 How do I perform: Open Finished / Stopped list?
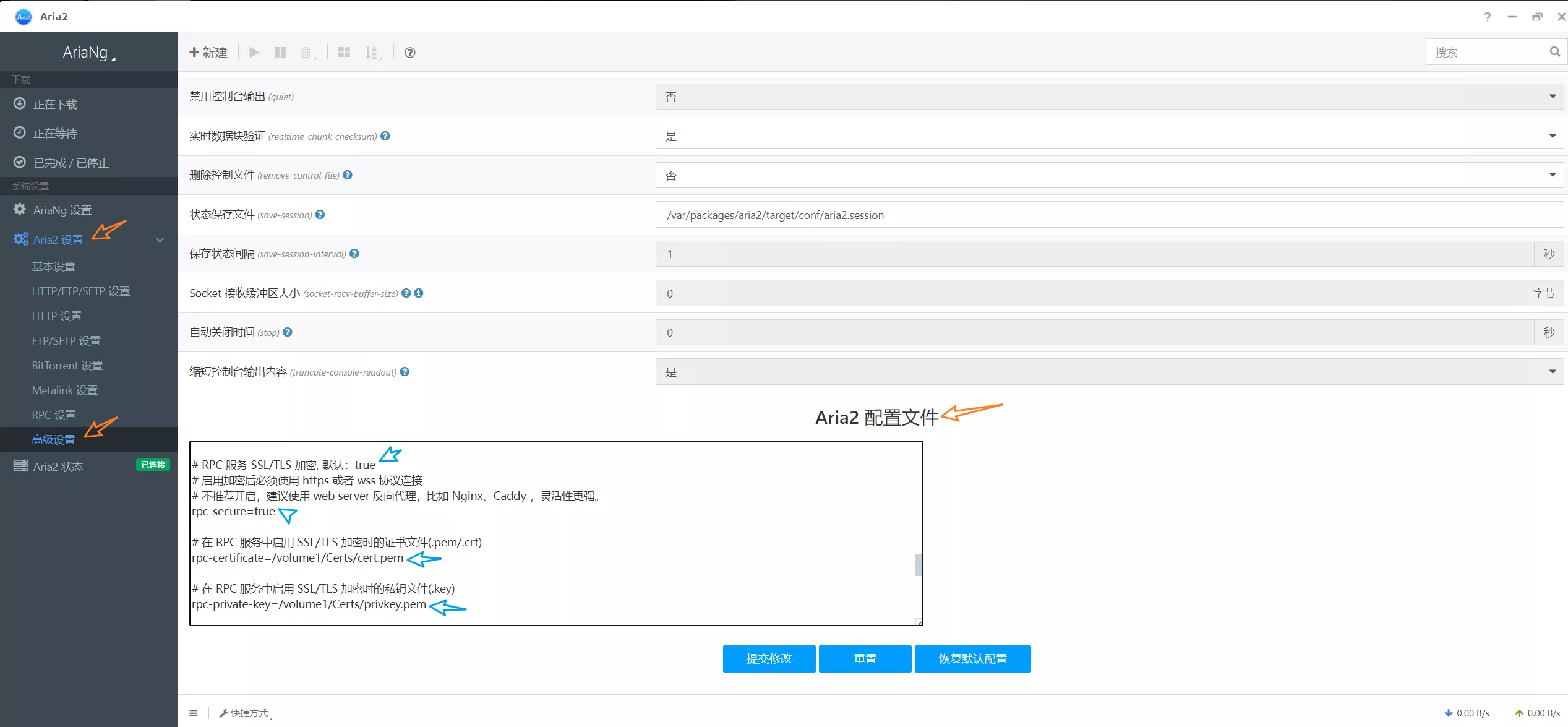coord(89,163)
